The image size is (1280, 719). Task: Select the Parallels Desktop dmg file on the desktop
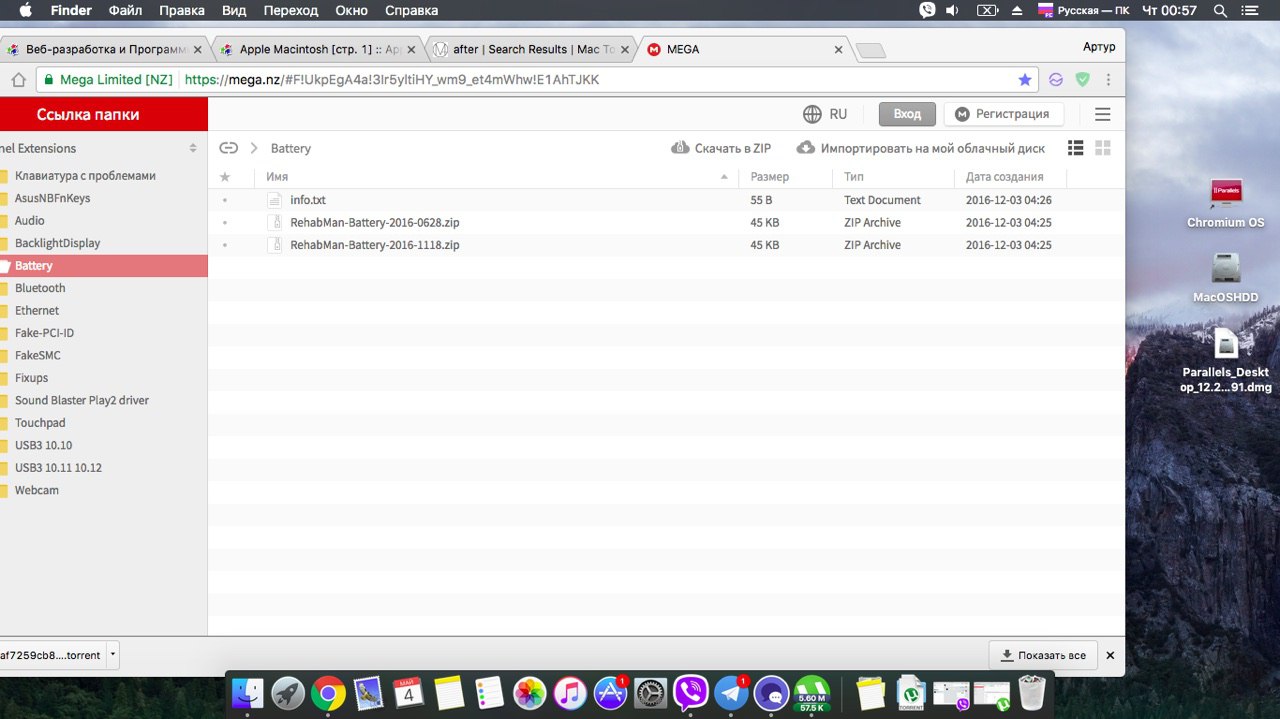click(x=1226, y=360)
